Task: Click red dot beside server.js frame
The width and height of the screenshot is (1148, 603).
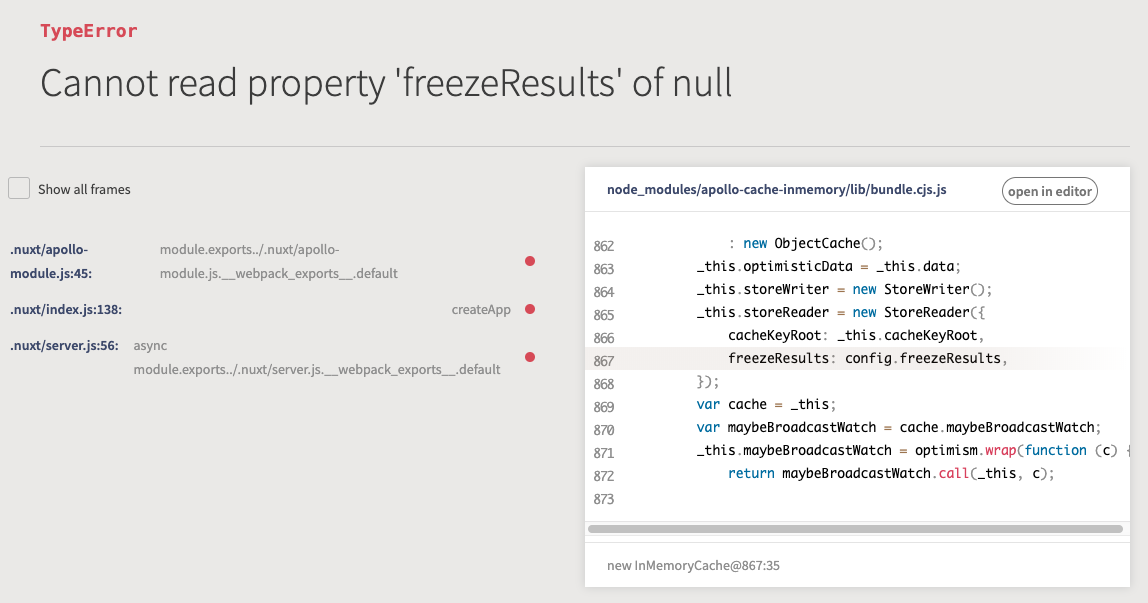Action: (x=530, y=357)
